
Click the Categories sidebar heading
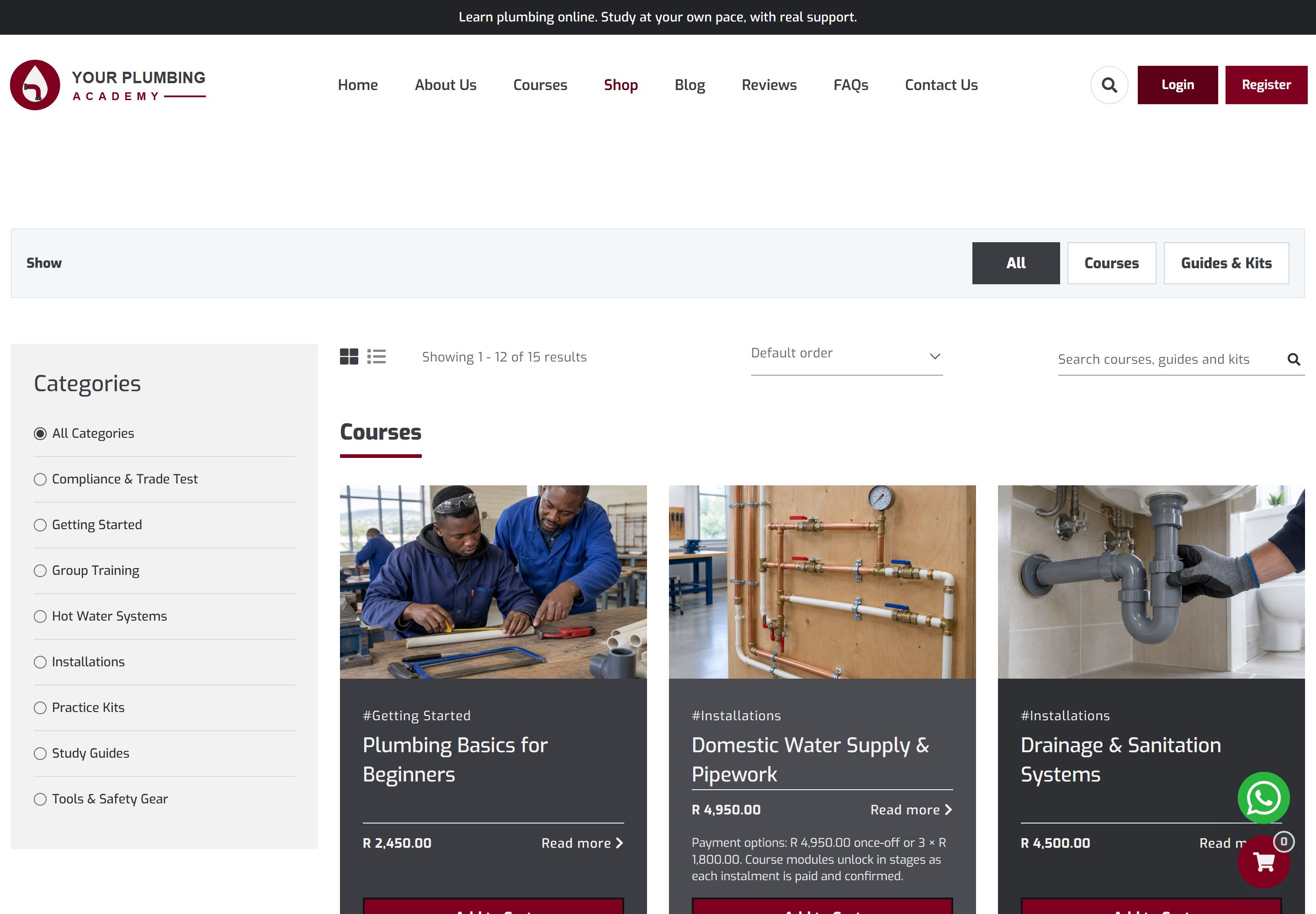click(87, 384)
